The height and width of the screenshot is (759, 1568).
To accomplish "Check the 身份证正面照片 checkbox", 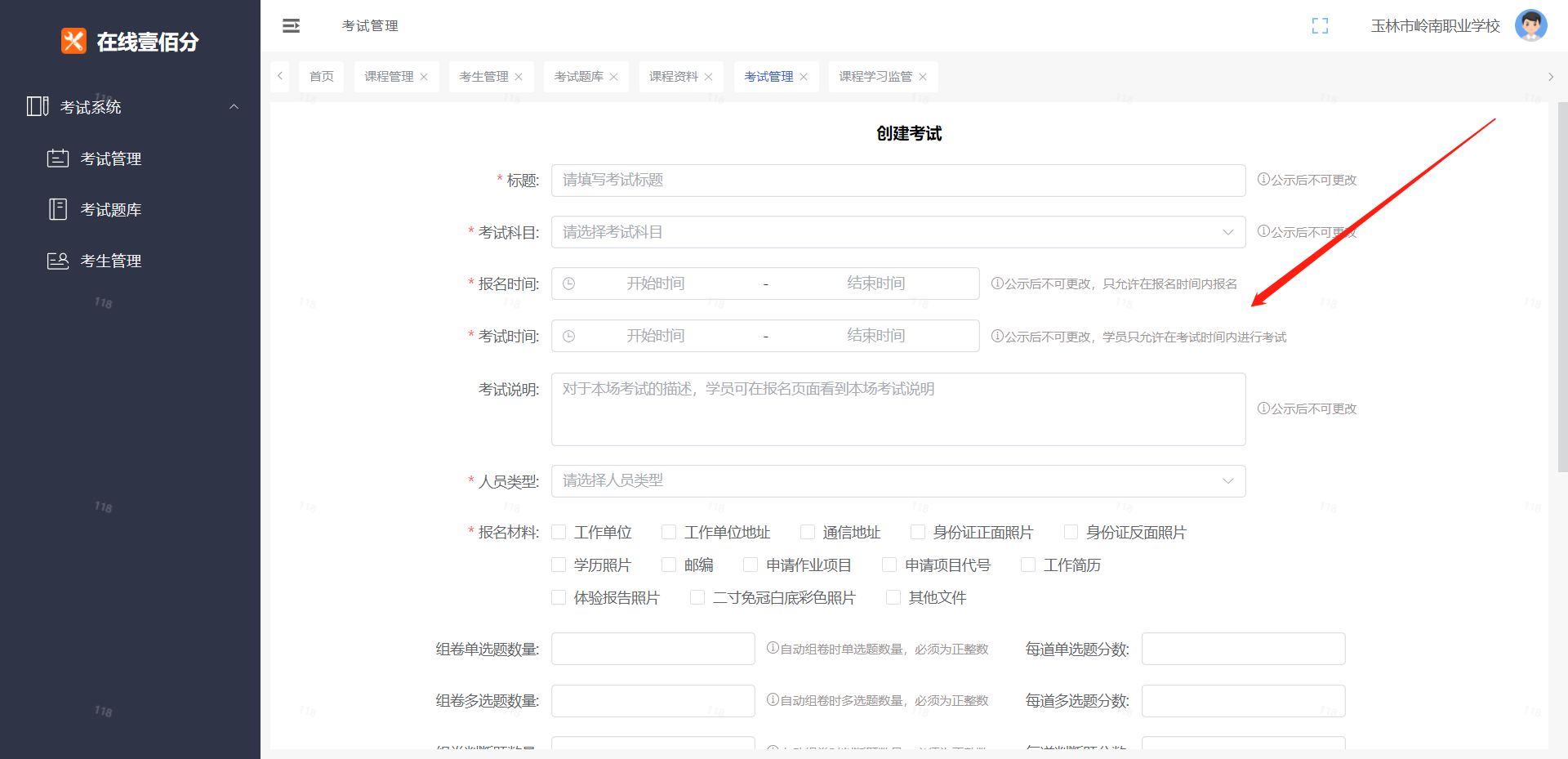I will point(918,532).
